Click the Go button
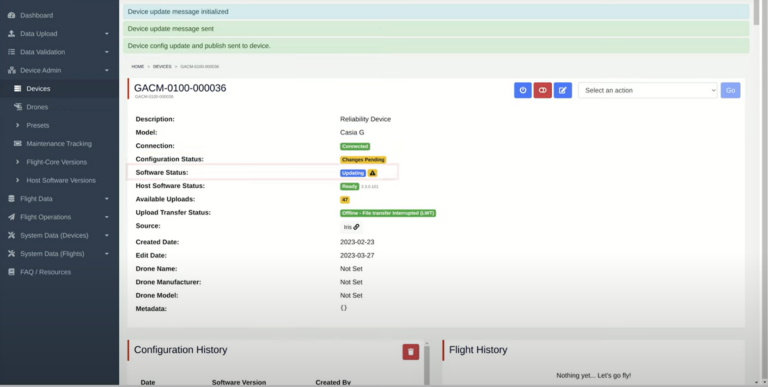 pos(730,90)
